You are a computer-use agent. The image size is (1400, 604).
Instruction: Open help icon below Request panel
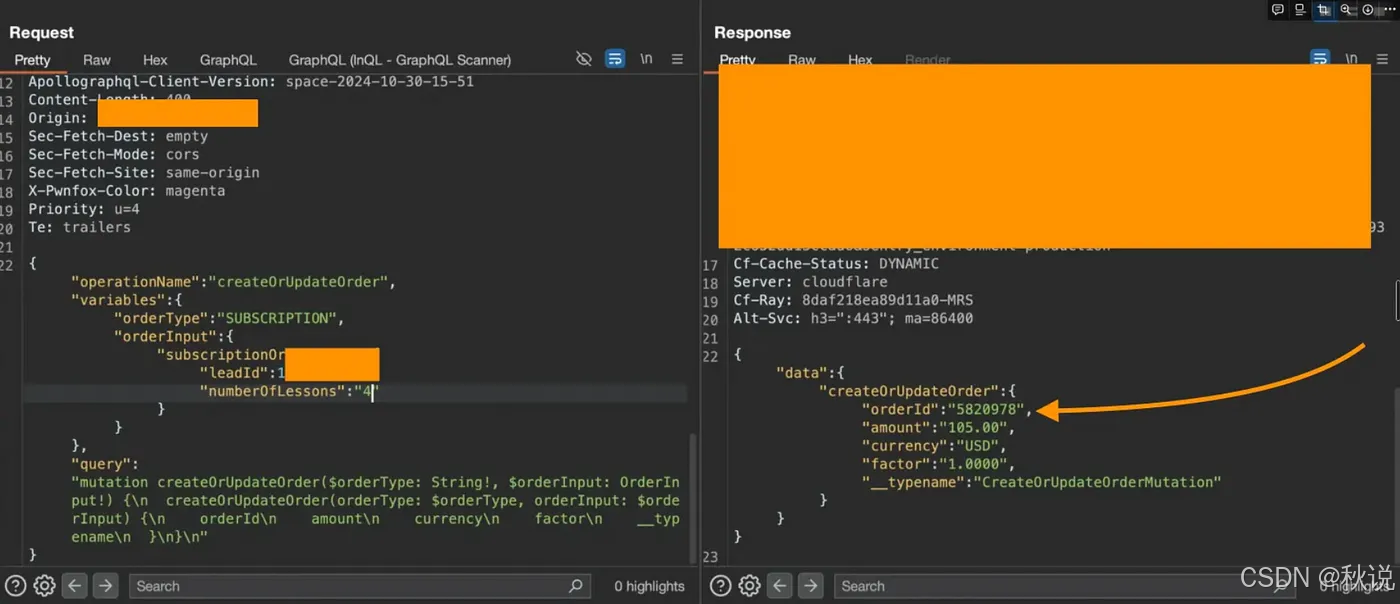[15, 586]
